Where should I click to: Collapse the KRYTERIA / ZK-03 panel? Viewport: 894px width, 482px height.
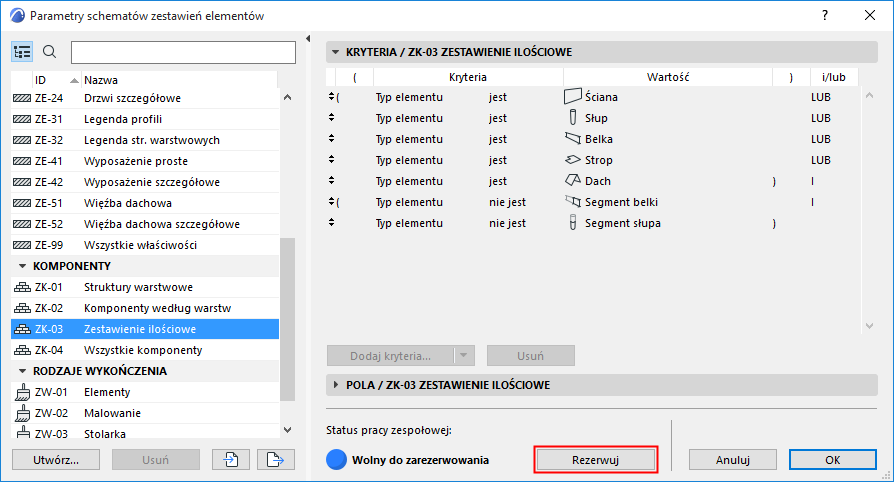pyautogui.click(x=336, y=52)
